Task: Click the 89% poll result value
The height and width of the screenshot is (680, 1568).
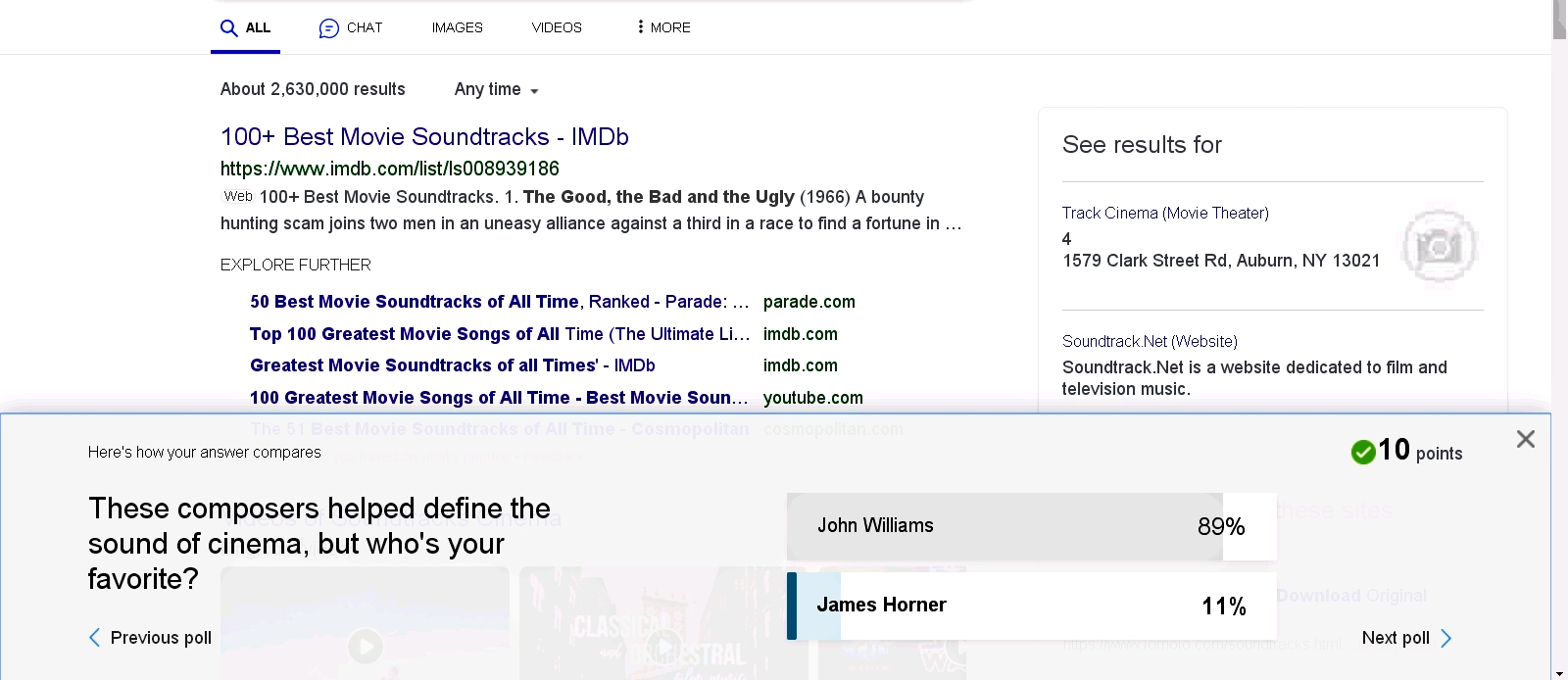Action: pos(1221,526)
